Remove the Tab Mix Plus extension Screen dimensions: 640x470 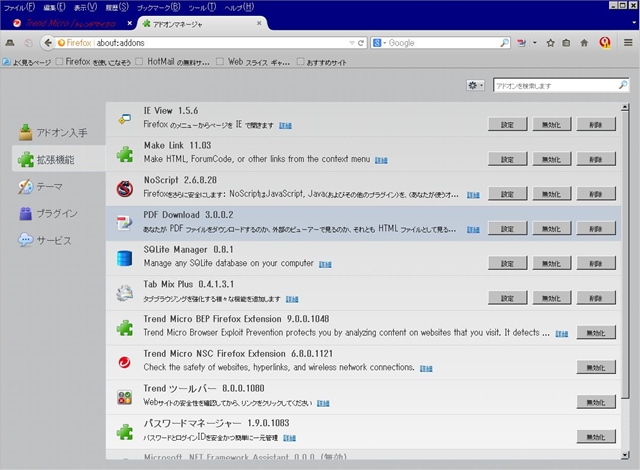pos(596,298)
